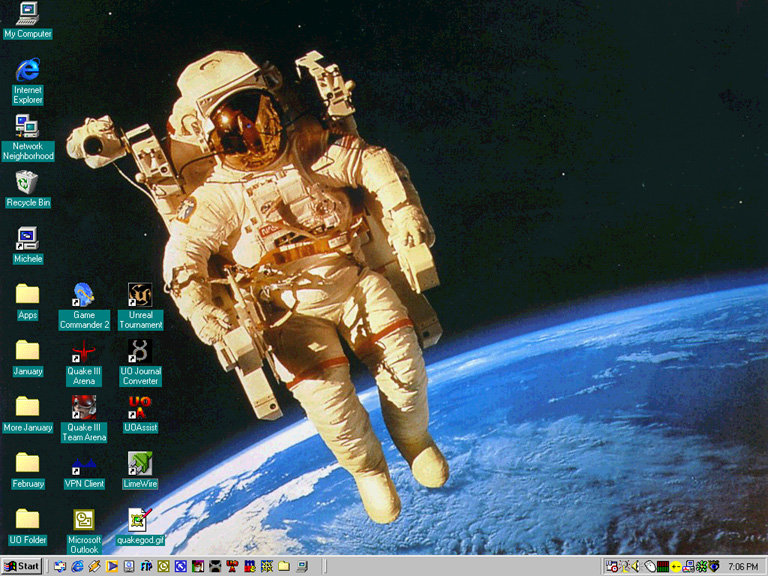Select the Apps folder
This screenshot has width=768, height=576.
[x=27, y=302]
